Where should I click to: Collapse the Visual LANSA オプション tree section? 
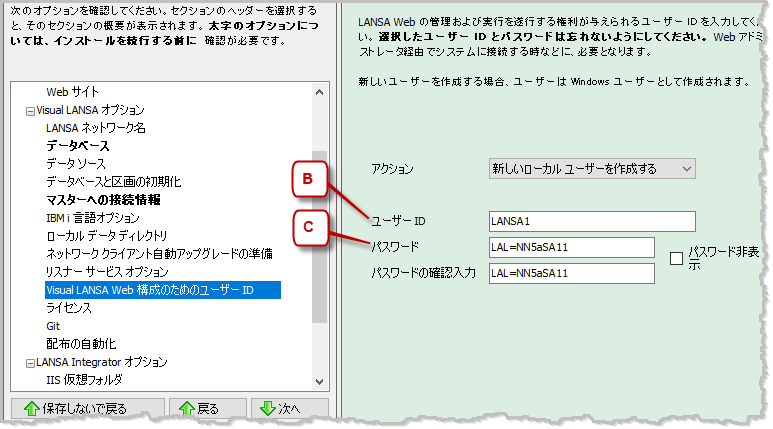pos(30,111)
